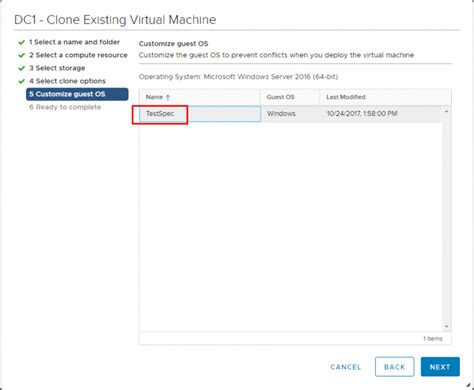Sort by the Name column header

tap(199, 97)
